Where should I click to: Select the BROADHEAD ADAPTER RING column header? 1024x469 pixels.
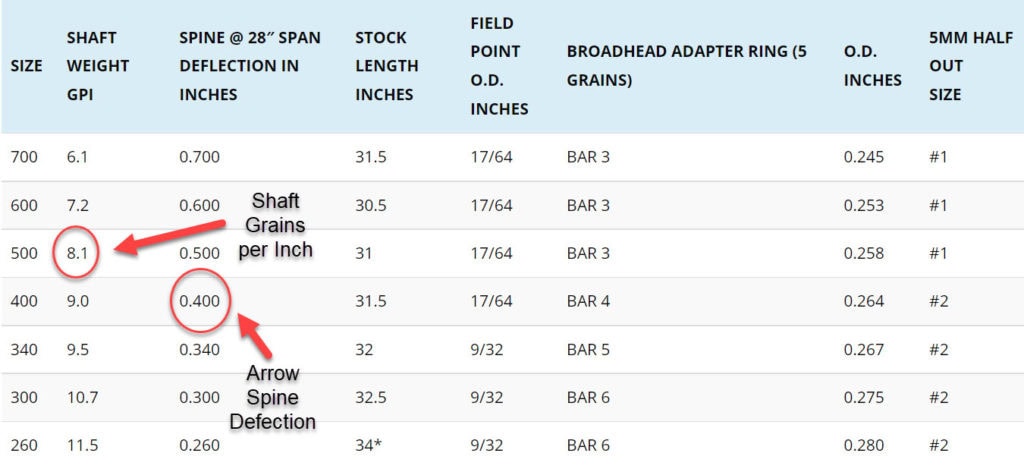pyautogui.click(x=686, y=66)
